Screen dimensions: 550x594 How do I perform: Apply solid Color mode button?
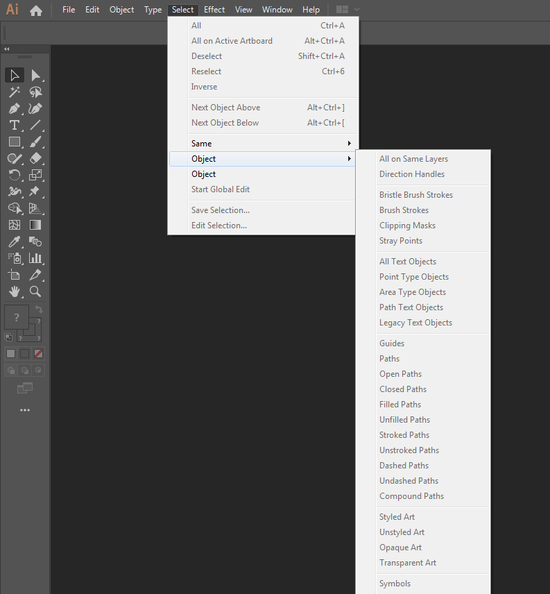11,353
